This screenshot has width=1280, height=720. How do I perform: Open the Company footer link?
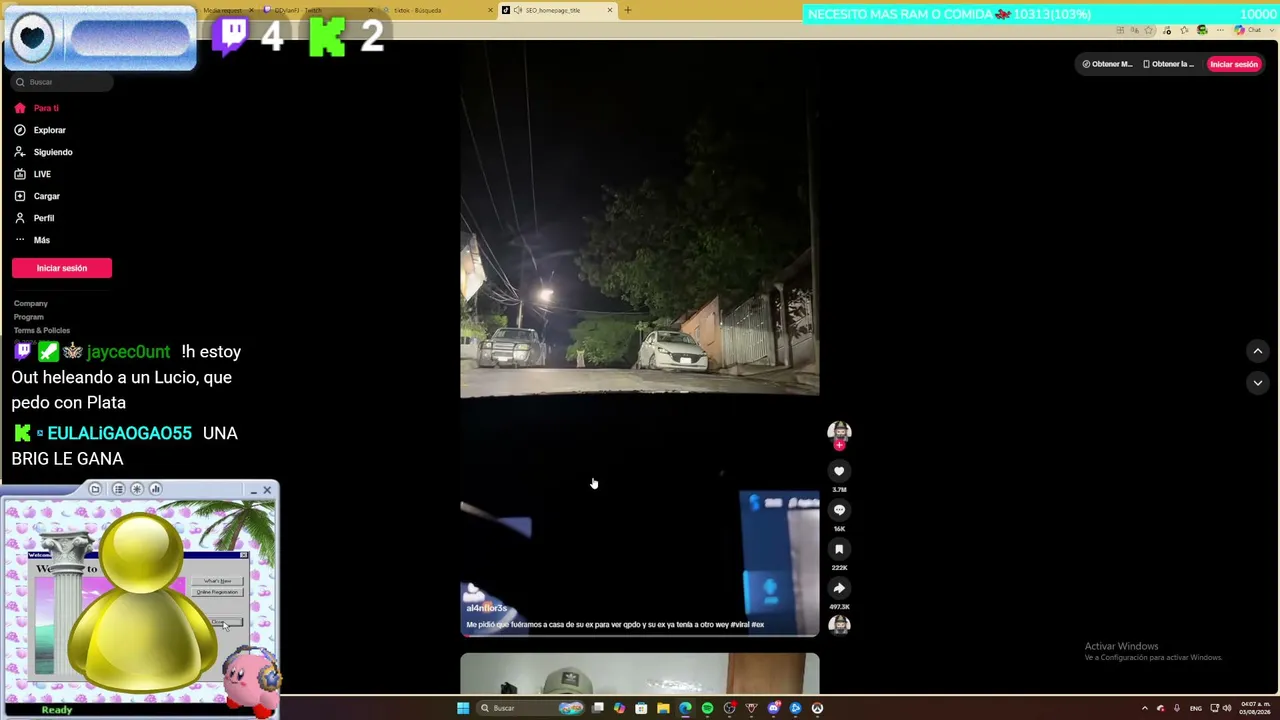tap(31, 303)
